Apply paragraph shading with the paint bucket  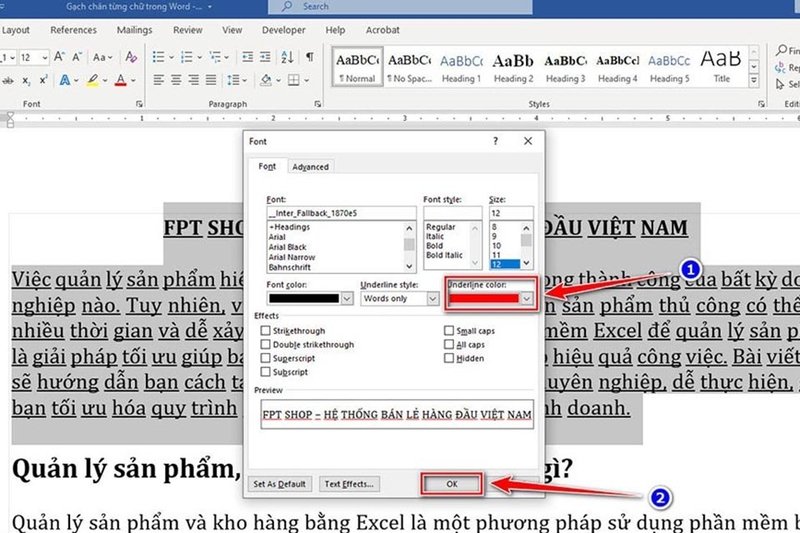[x=266, y=80]
